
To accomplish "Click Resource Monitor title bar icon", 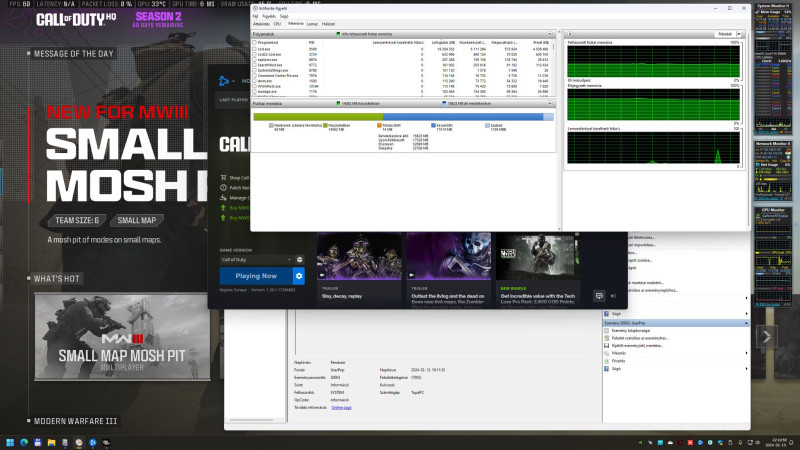I will point(255,8).
